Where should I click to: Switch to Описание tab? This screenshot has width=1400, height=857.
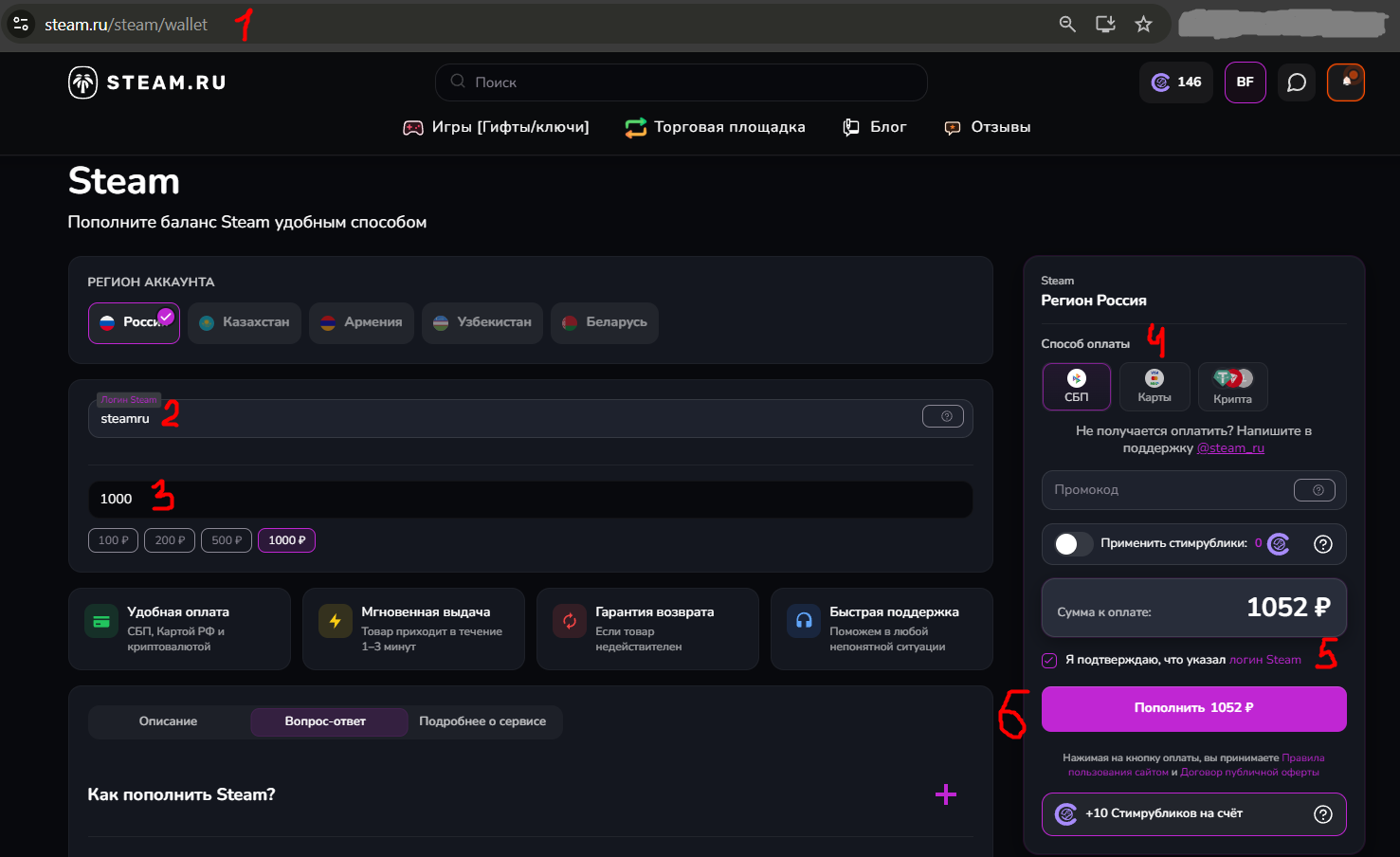click(x=169, y=721)
